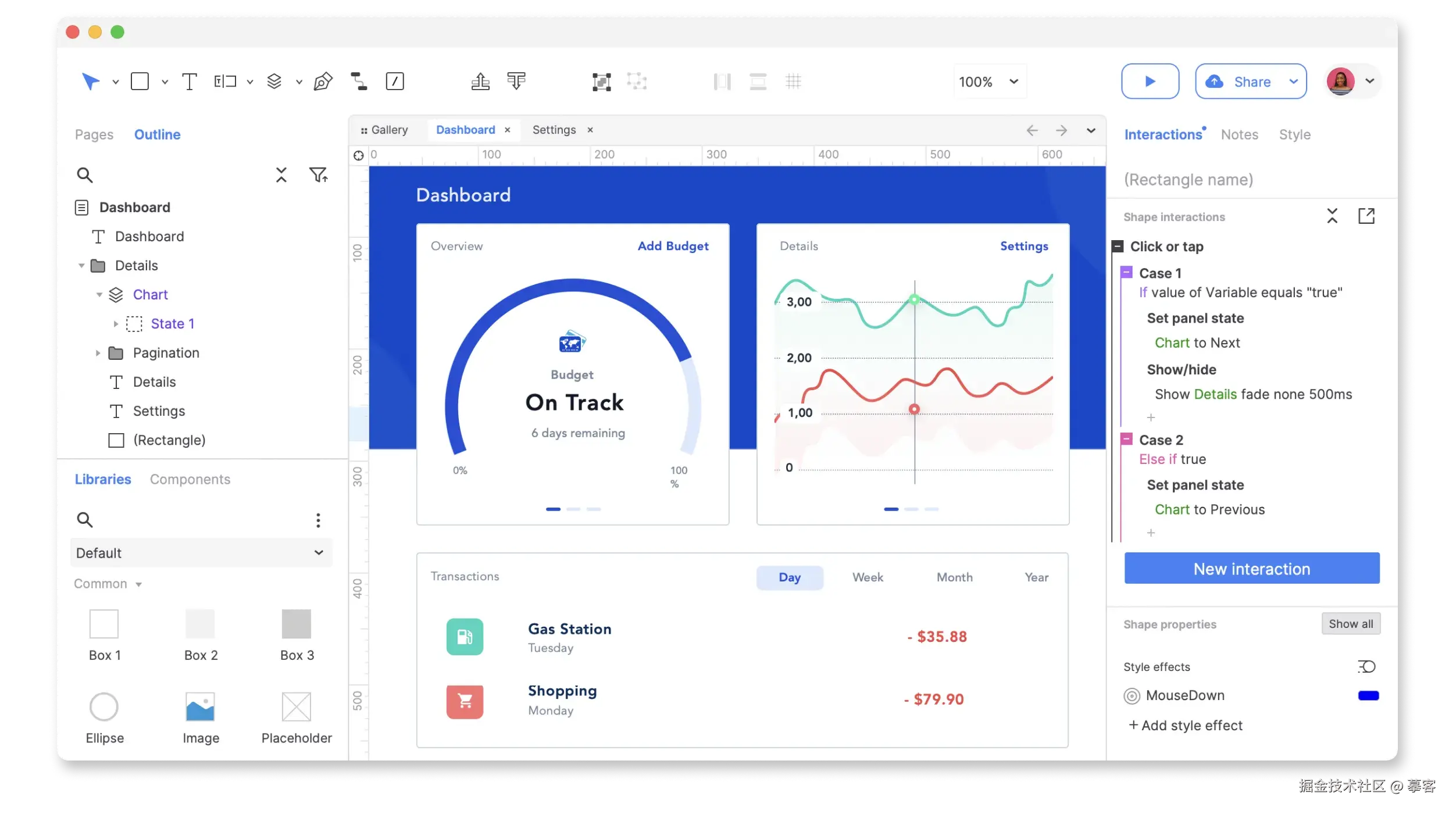The height and width of the screenshot is (814, 1456).
Task: Collapse Case 2 in interactions
Action: (x=1127, y=439)
